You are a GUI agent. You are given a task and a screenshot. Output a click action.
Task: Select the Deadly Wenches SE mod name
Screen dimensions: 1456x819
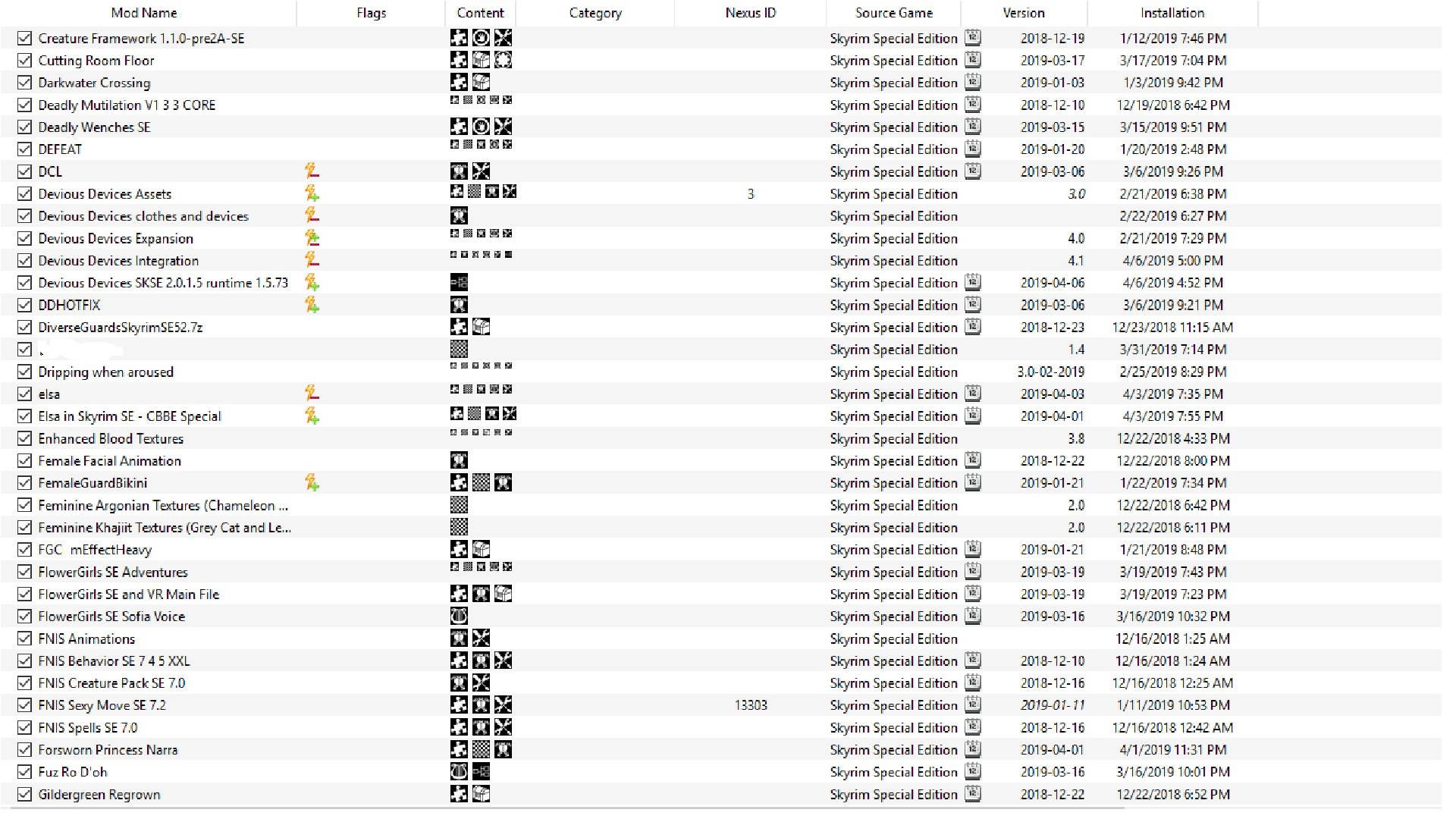tap(94, 127)
